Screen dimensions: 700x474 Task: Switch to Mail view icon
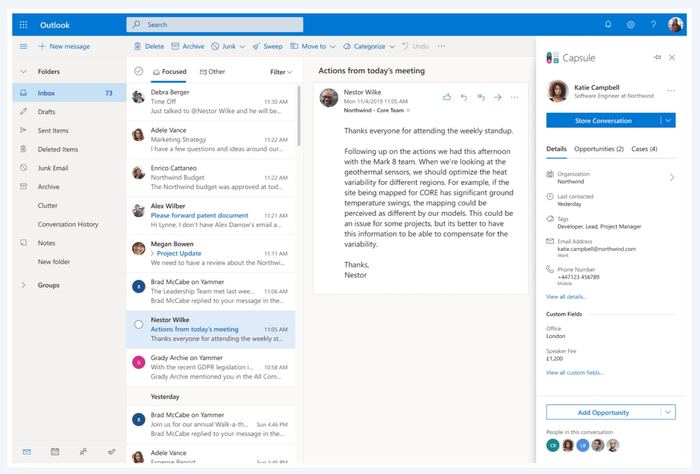click(x=27, y=452)
